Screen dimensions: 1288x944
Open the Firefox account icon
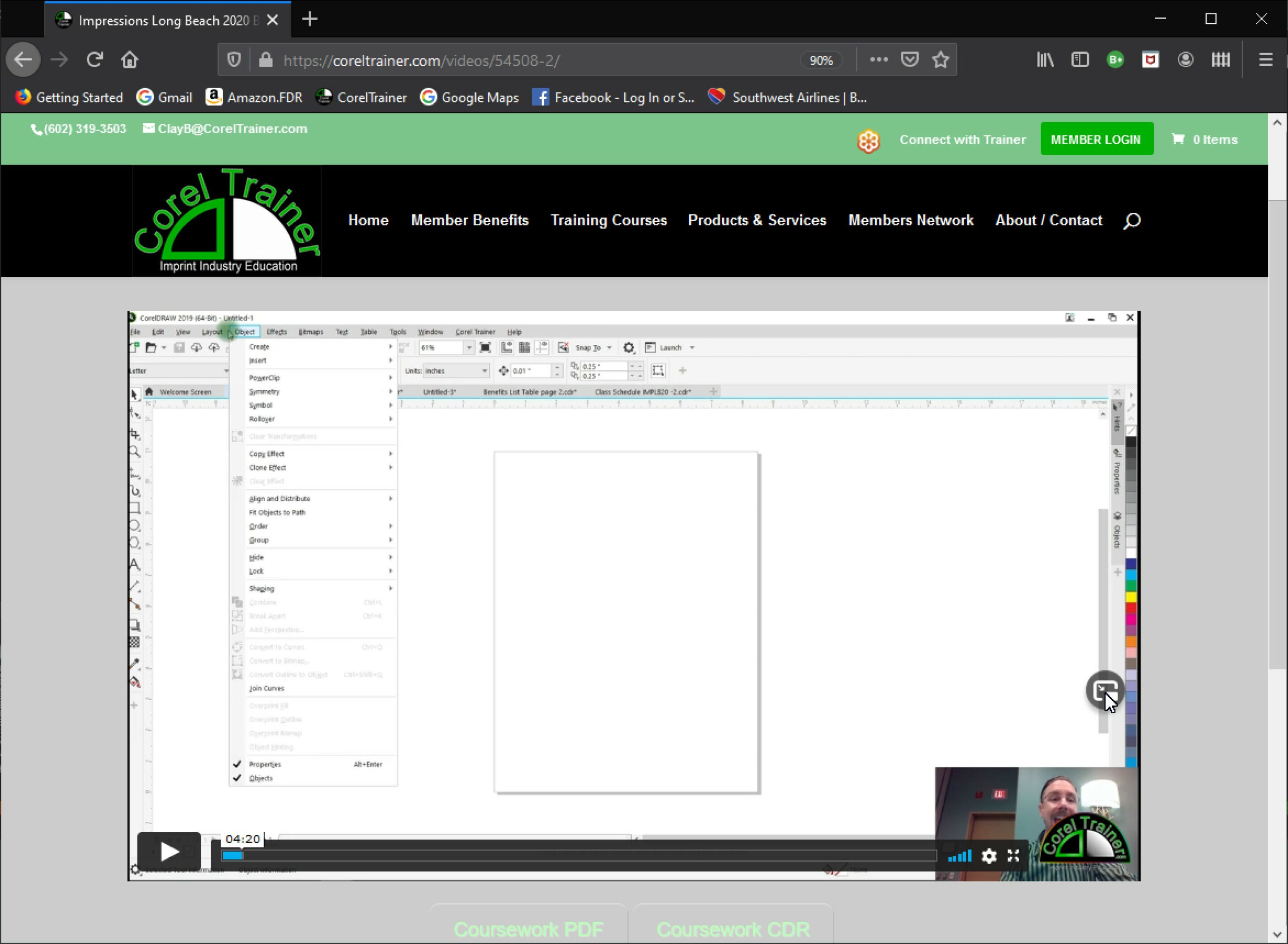[x=1186, y=59]
